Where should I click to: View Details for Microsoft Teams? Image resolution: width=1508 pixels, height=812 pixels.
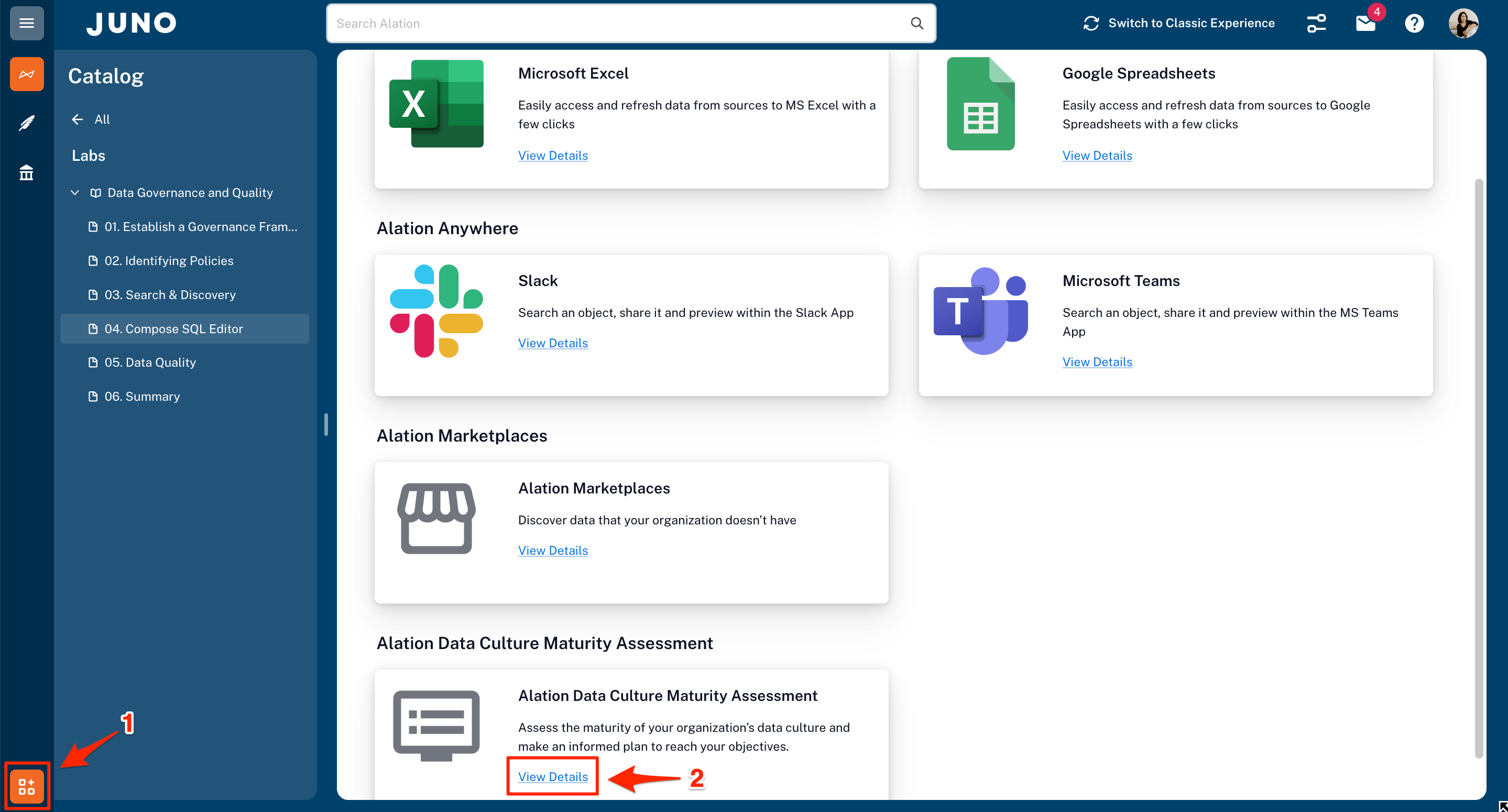click(1097, 362)
